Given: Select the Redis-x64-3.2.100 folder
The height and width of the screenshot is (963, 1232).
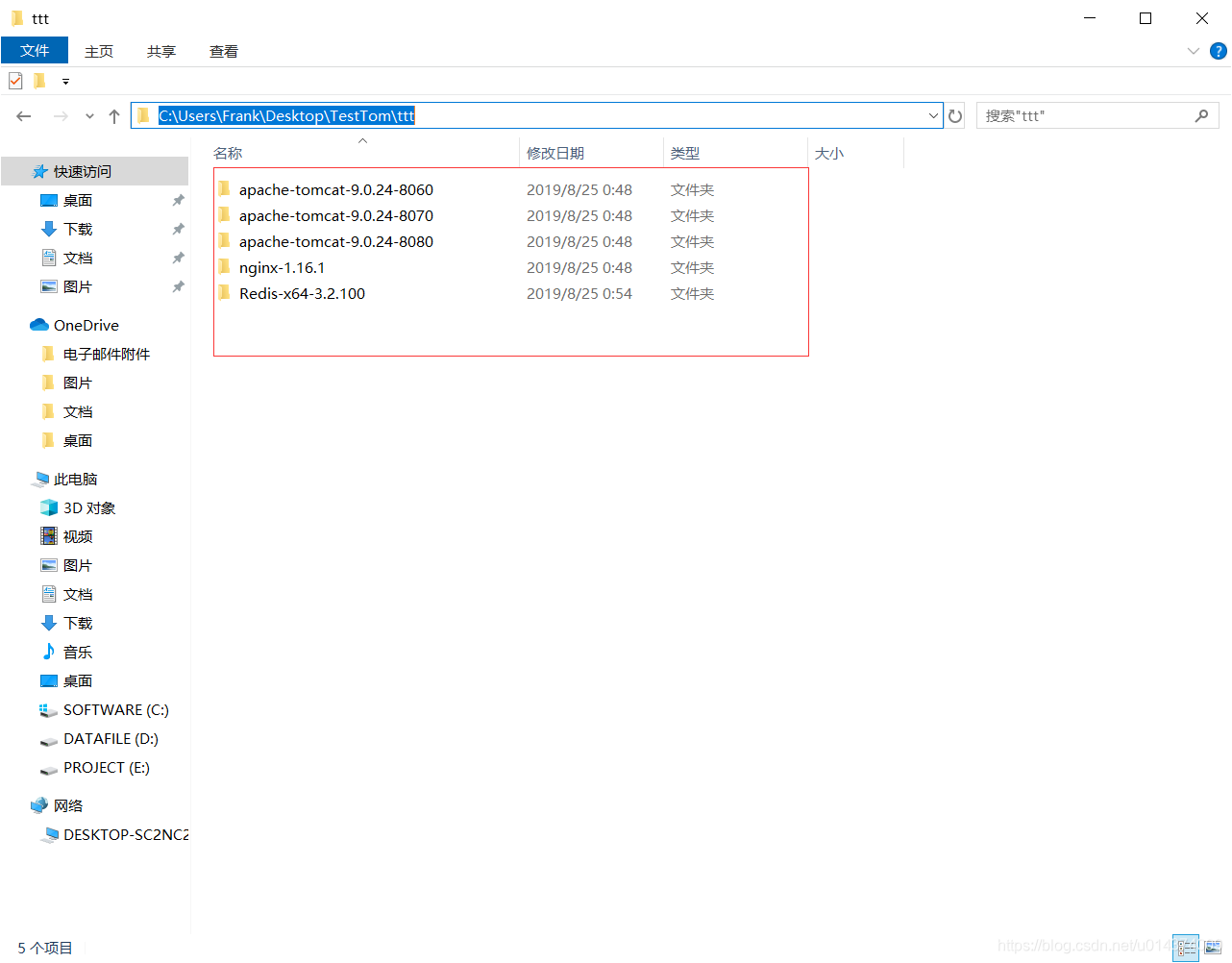Looking at the screenshot, I should point(302,293).
